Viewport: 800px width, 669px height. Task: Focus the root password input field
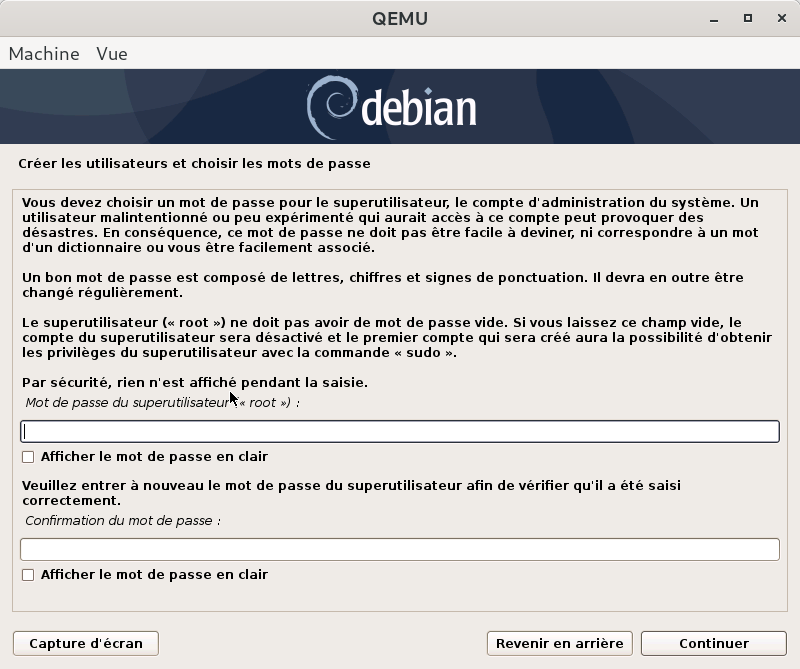(400, 431)
